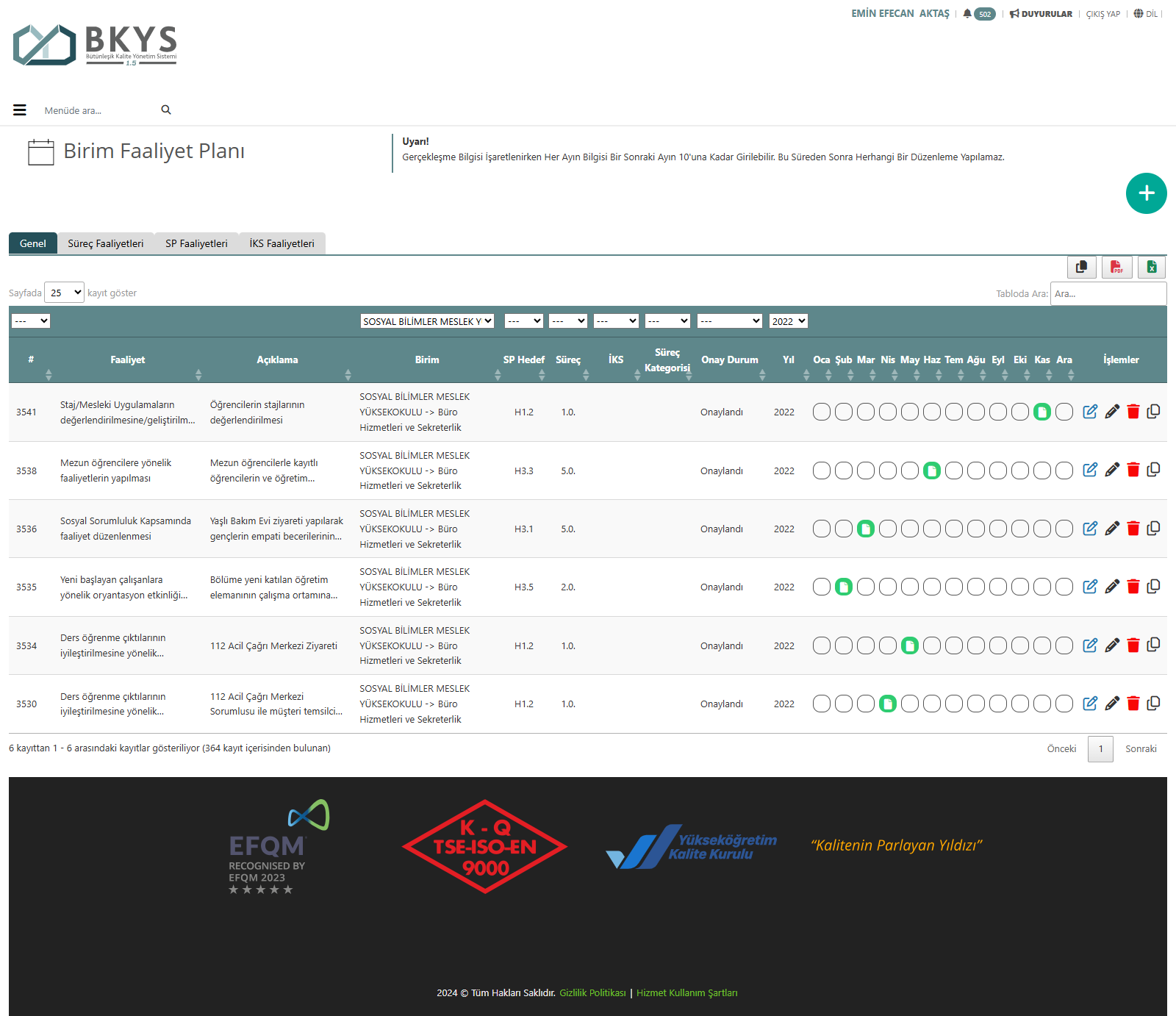Click the green add new activity button
Image resolution: width=1176 pixels, height=1016 pixels.
[x=1146, y=193]
